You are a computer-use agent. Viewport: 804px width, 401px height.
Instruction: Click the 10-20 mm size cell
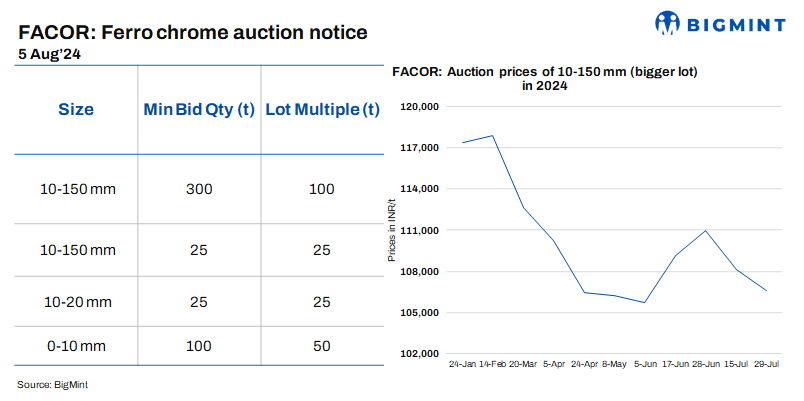tap(75, 301)
